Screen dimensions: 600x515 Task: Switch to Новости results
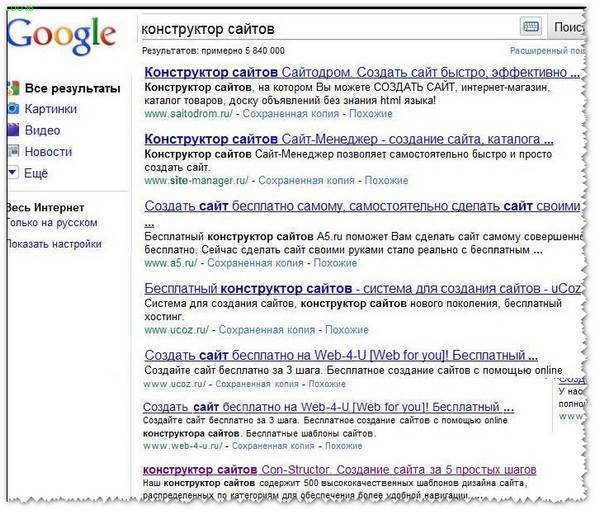tap(48, 152)
